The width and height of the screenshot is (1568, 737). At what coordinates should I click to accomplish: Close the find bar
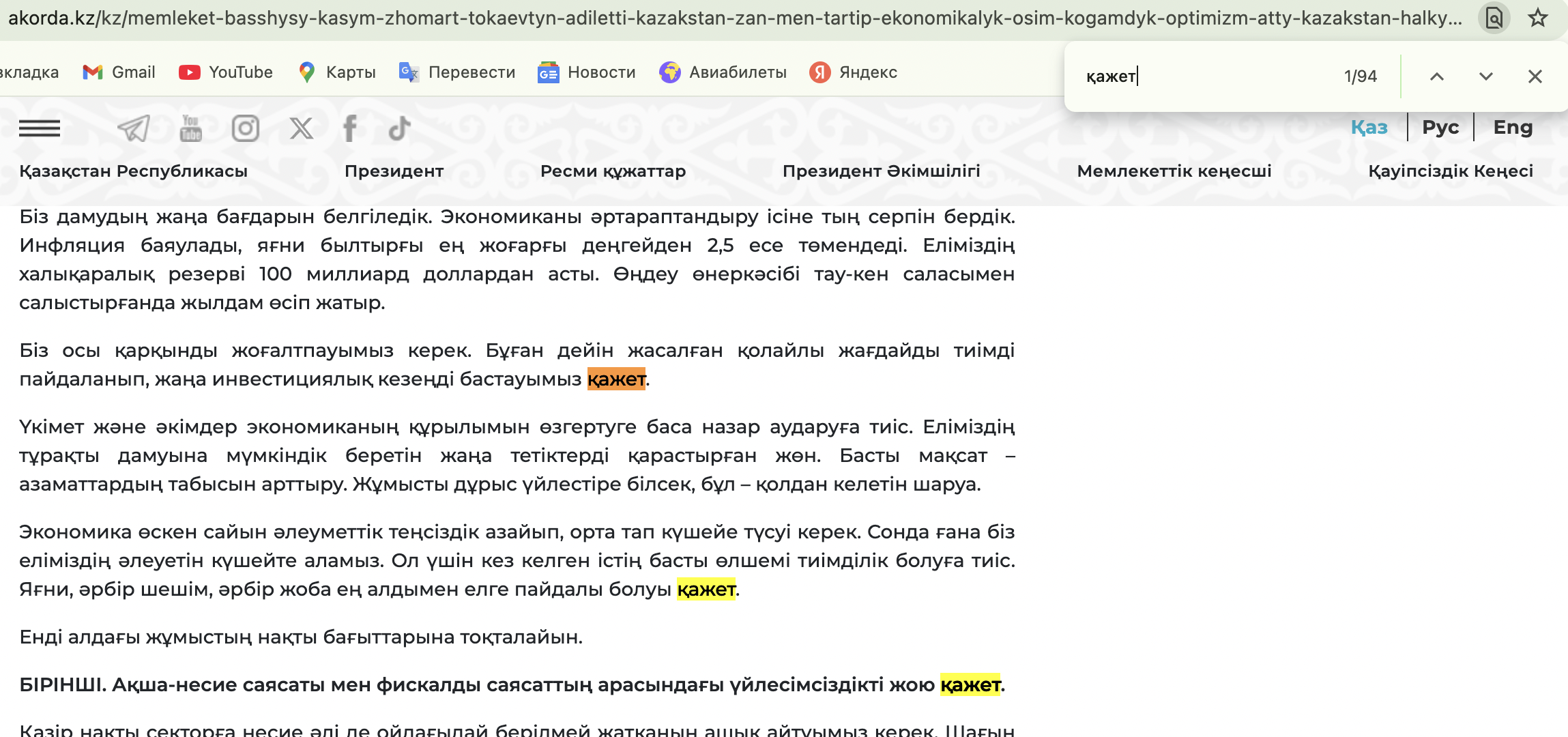[x=1535, y=76]
